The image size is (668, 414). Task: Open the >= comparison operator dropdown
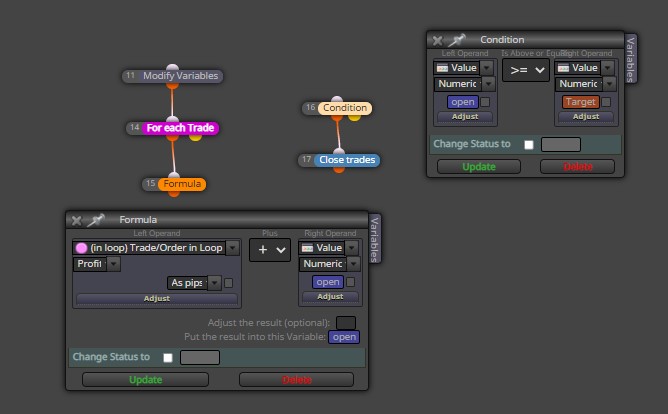526,70
